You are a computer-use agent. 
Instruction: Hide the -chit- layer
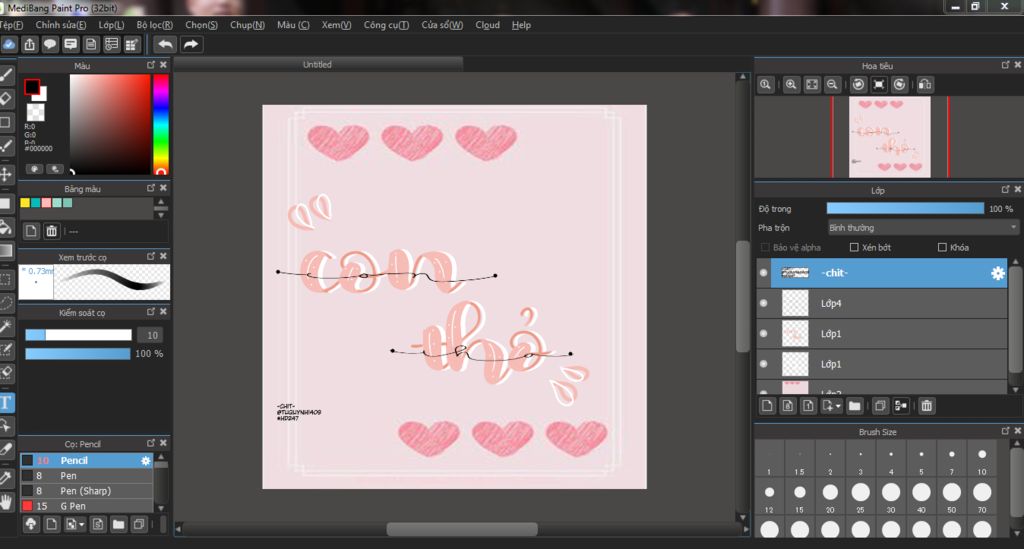(763, 273)
